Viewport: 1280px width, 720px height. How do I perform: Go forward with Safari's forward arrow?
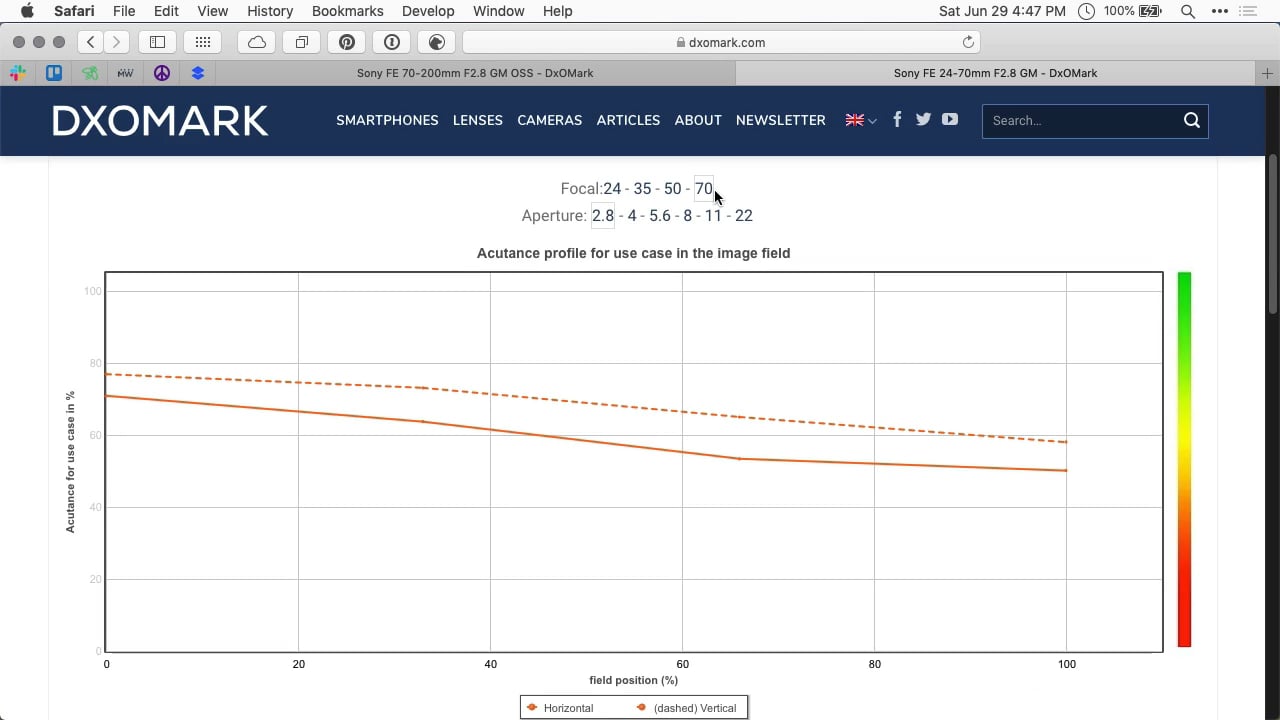[x=116, y=42]
